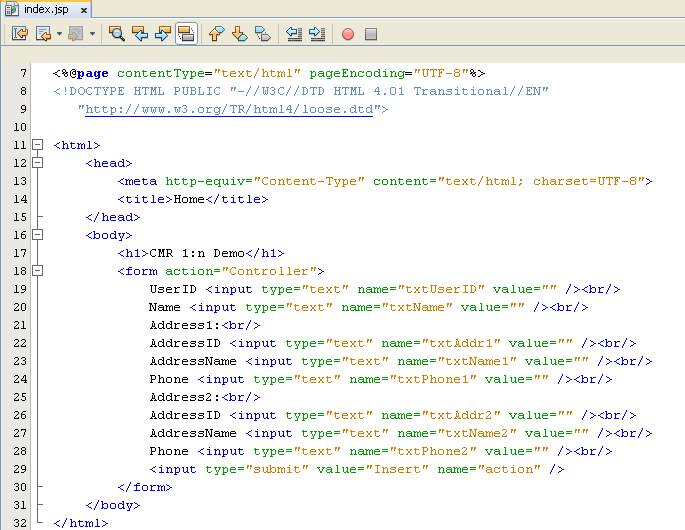Click the "UserID" label text on line 19
The height and width of the screenshot is (530, 685).
[x=173, y=289]
